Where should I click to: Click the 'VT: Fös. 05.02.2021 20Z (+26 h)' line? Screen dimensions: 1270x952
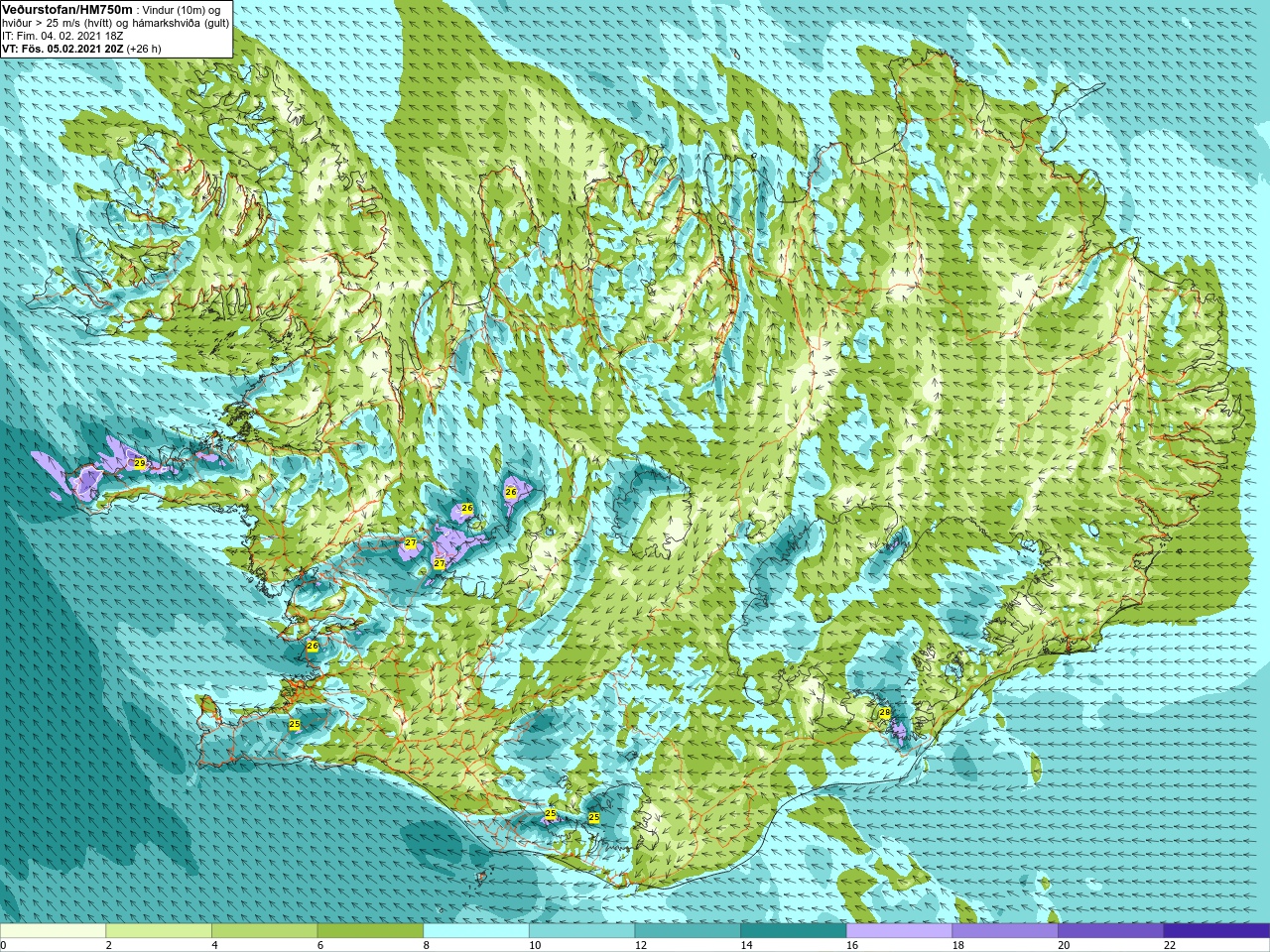pos(81,49)
